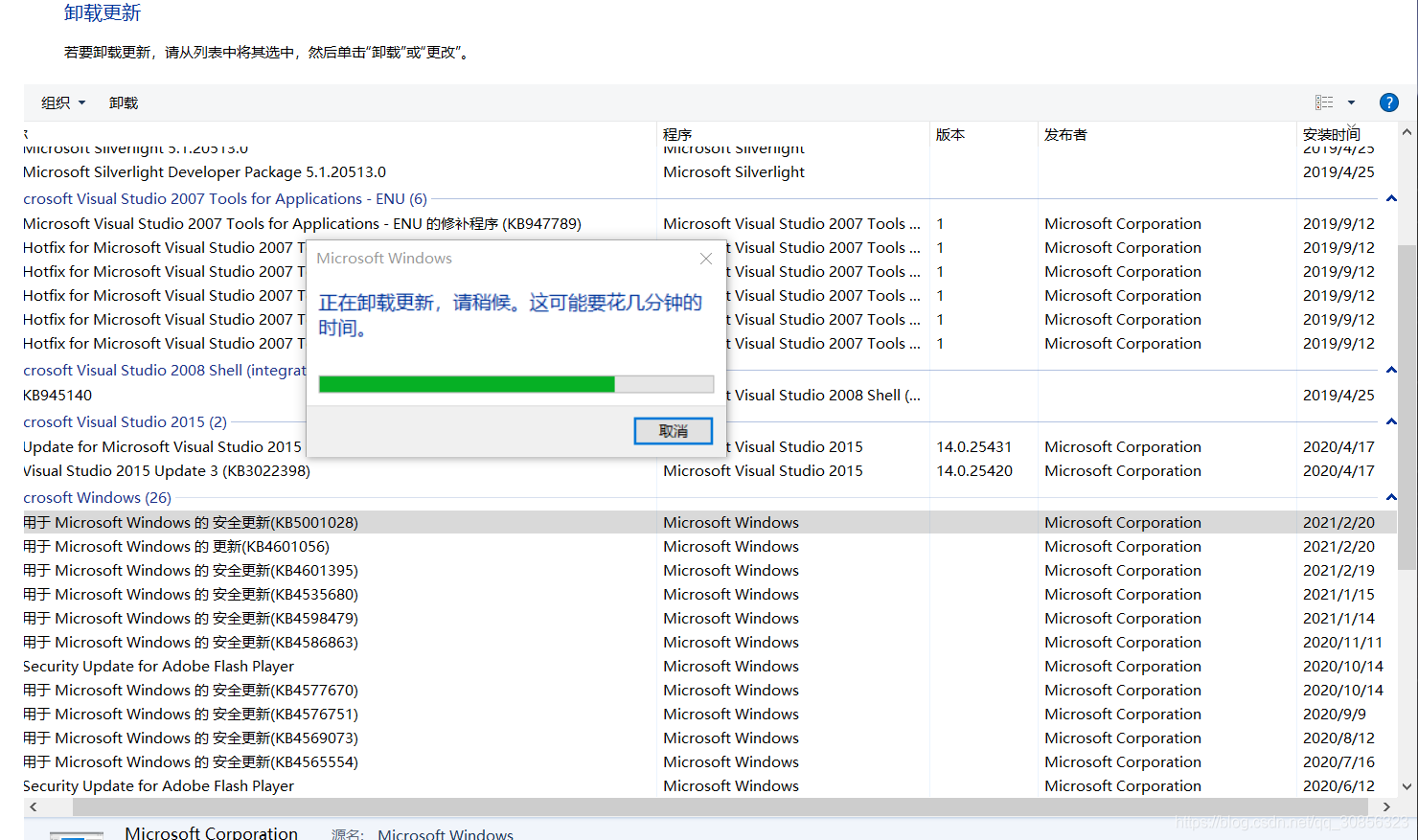Image resolution: width=1418 pixels, height=840 pixels.
Task: Click install date 2020/9/9 cell
Action: [x=1335, y=715]
